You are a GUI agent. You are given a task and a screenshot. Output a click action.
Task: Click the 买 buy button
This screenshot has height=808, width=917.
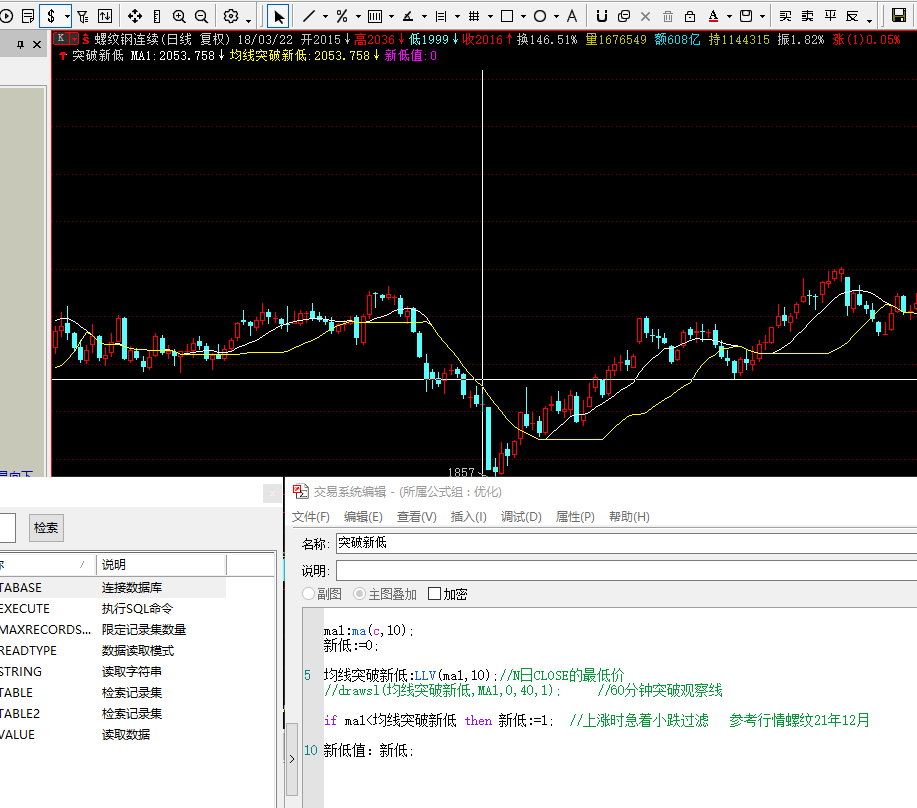[785, 16]
